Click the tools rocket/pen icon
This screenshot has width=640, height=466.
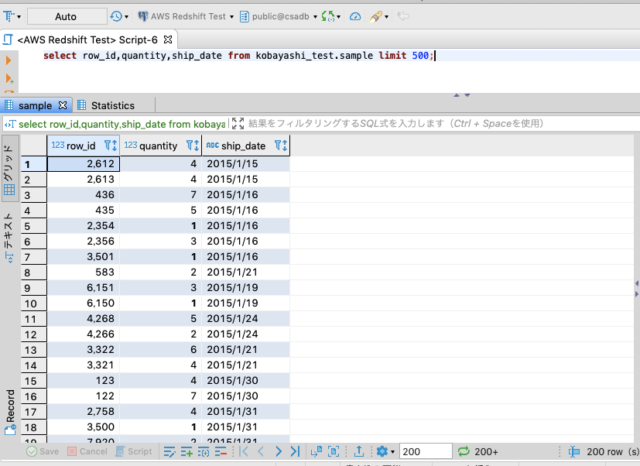(x=376, y=16)
